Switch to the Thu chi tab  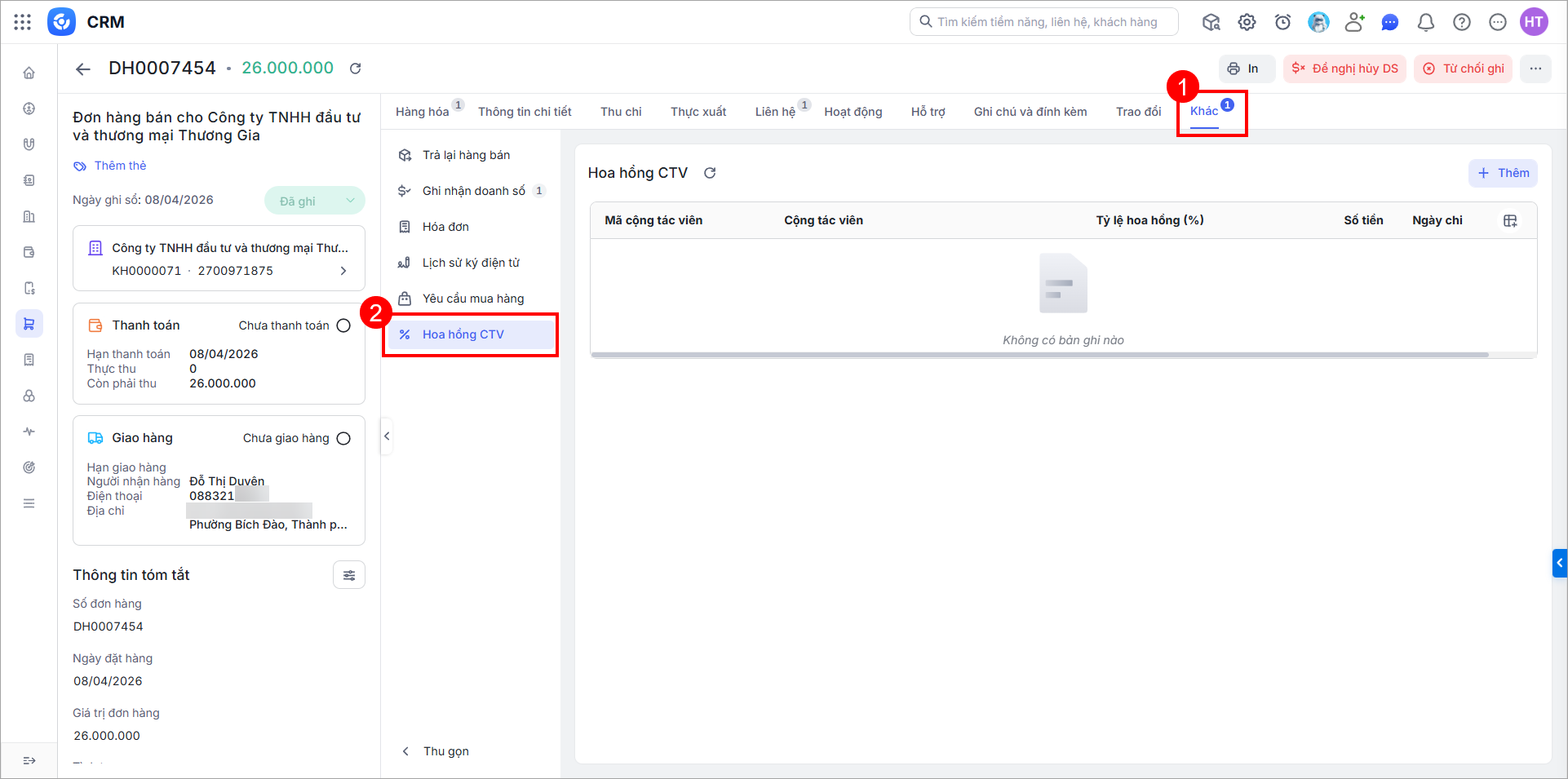(621, 112)
